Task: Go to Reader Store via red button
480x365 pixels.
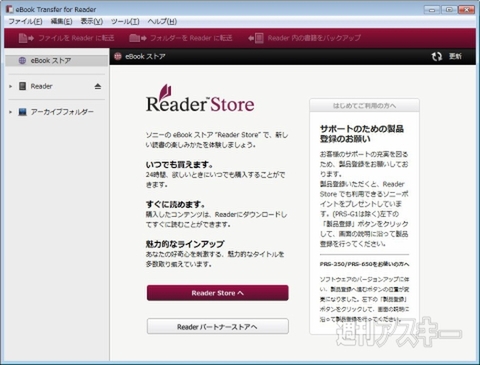Action: coord(218,293)
